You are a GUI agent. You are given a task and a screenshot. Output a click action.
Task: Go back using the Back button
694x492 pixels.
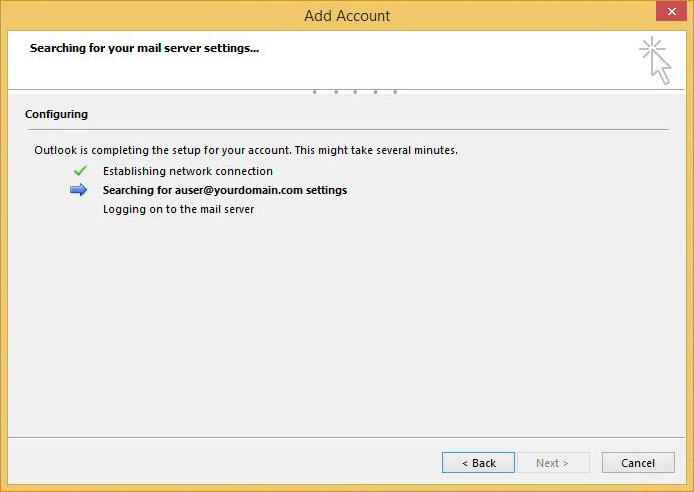(x=478, y=462)
